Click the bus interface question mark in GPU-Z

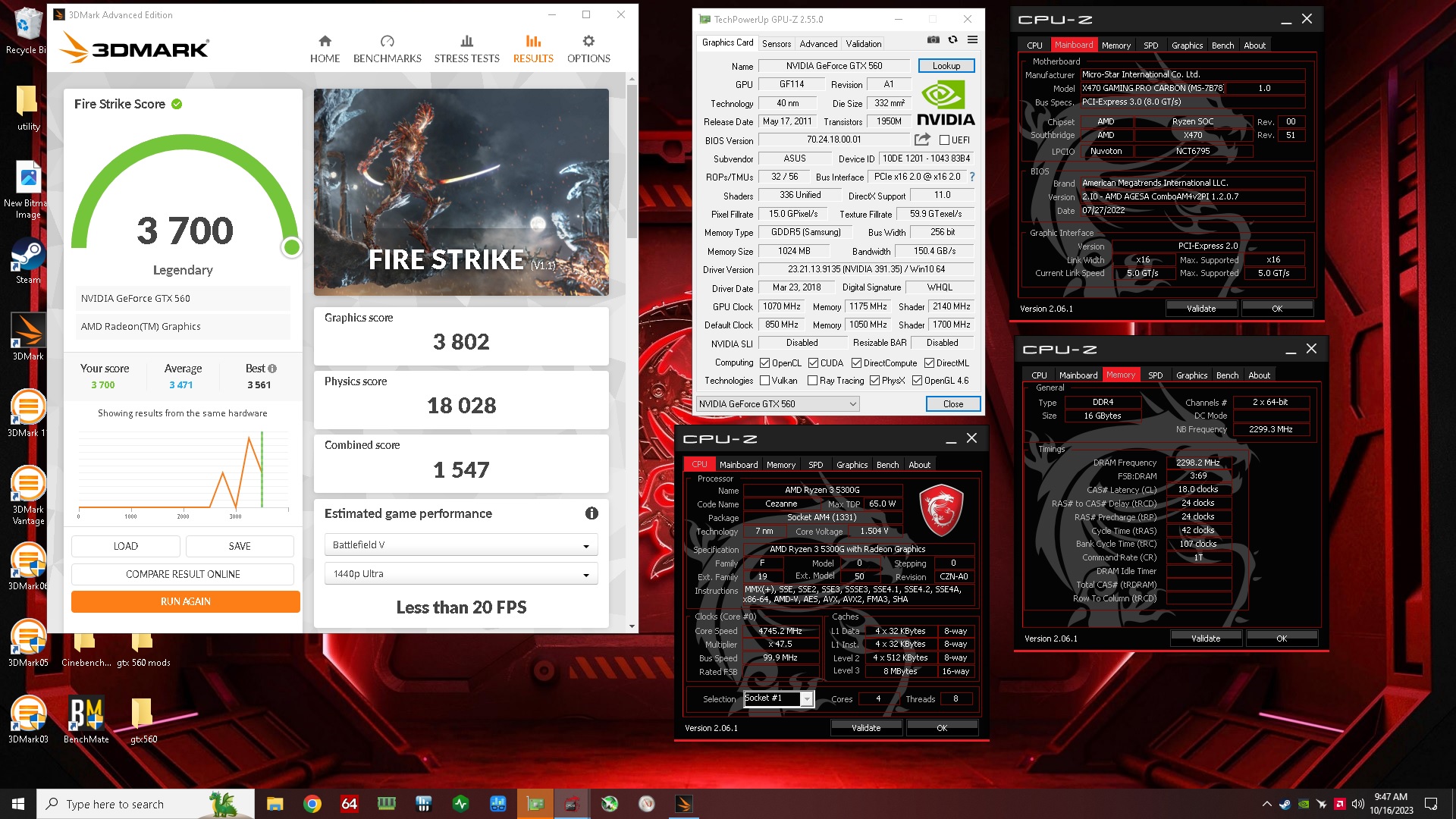(972, 177)
